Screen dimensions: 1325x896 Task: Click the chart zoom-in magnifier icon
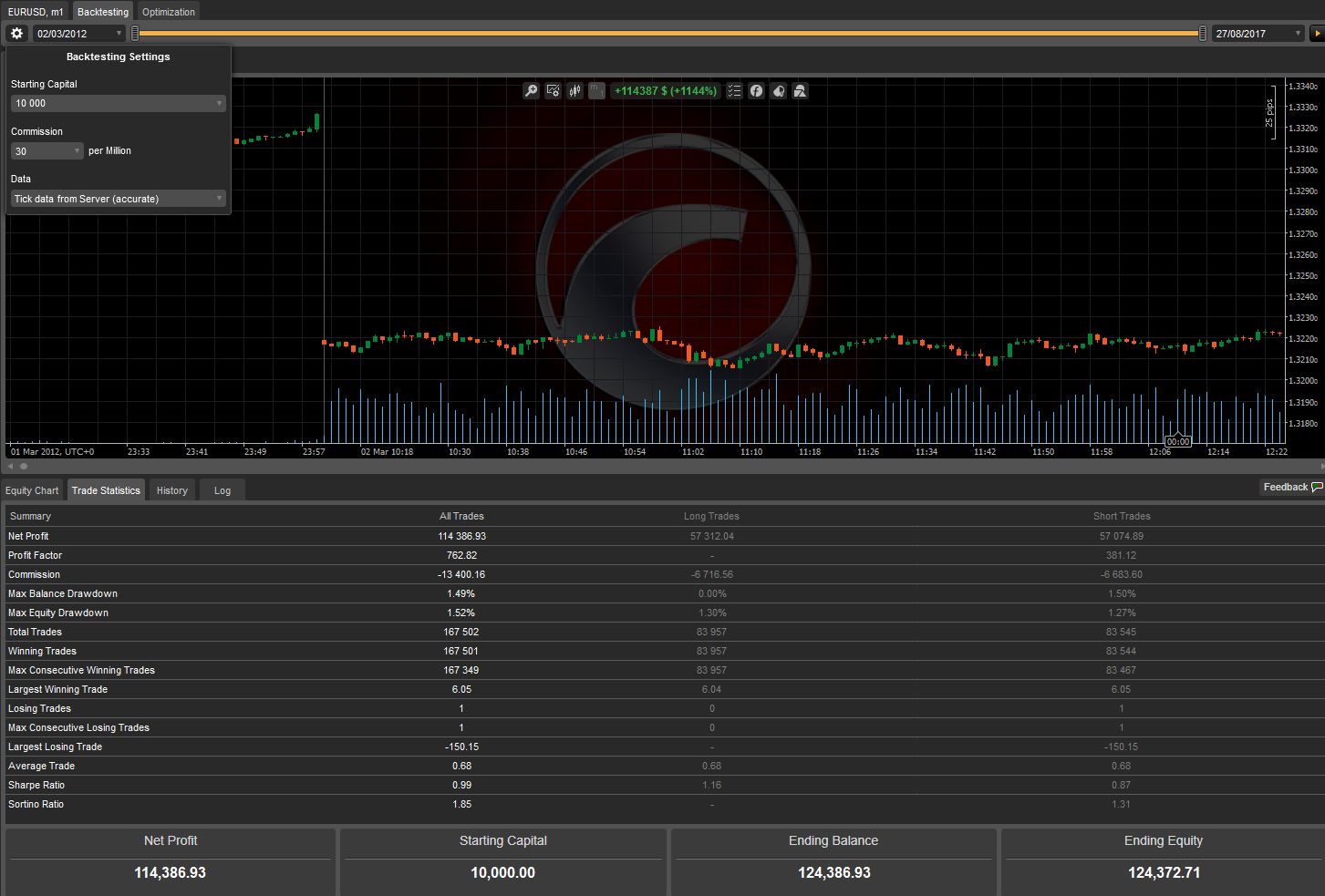coord(531,91)
